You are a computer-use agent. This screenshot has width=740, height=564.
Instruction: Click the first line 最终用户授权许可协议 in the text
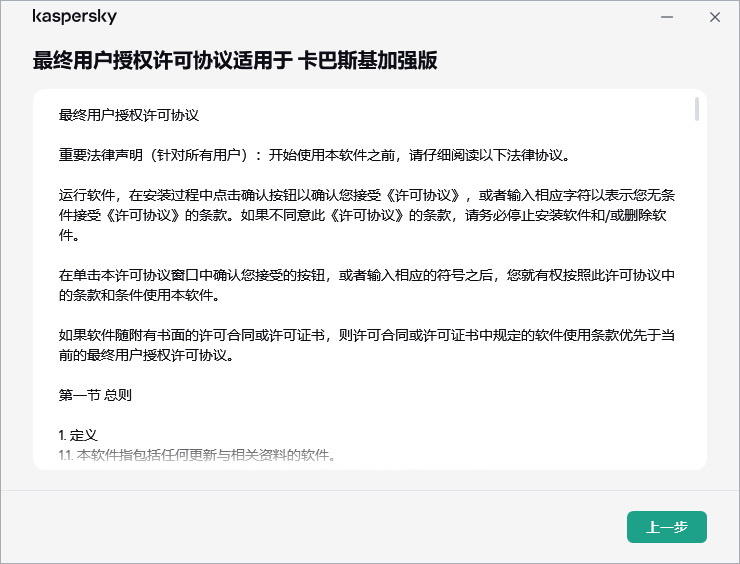click(129, 115)
